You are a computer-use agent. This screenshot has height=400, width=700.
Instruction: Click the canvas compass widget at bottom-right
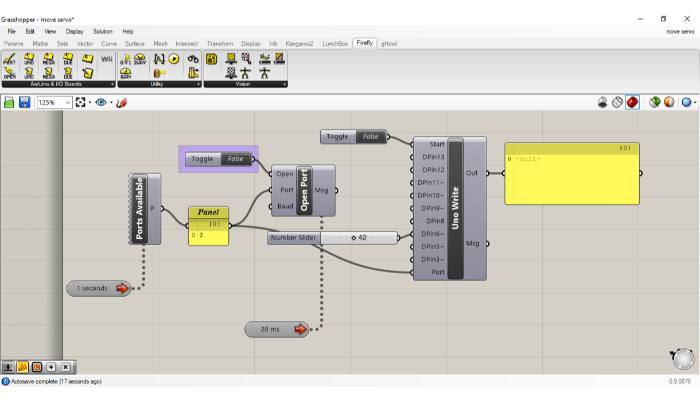pos(683,358)
